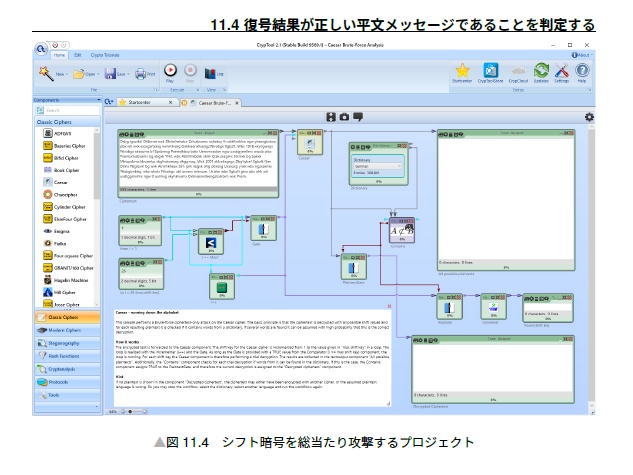Click the Print printer icon

[140, 73]
